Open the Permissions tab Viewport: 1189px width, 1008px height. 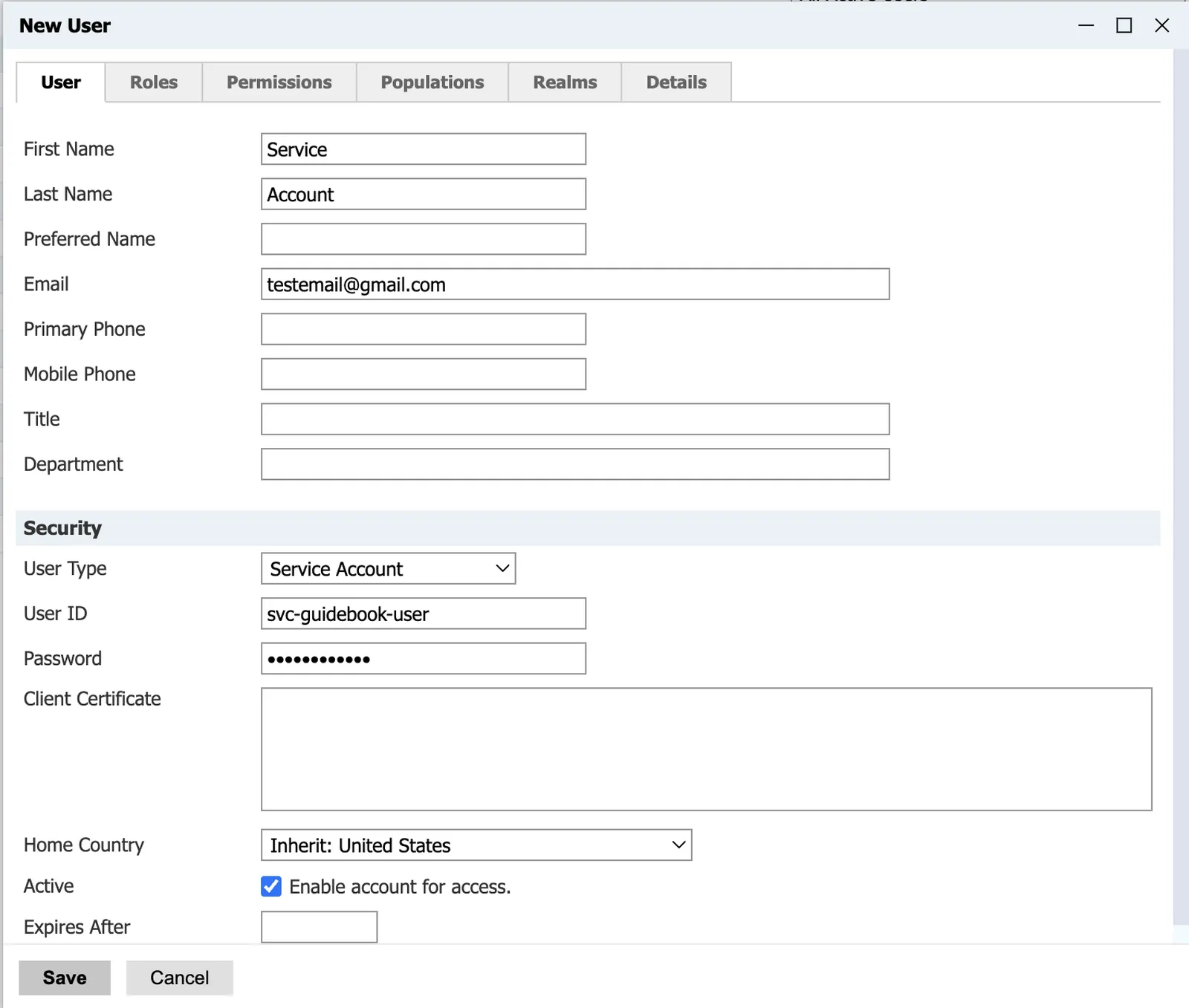tap(279, 82)
